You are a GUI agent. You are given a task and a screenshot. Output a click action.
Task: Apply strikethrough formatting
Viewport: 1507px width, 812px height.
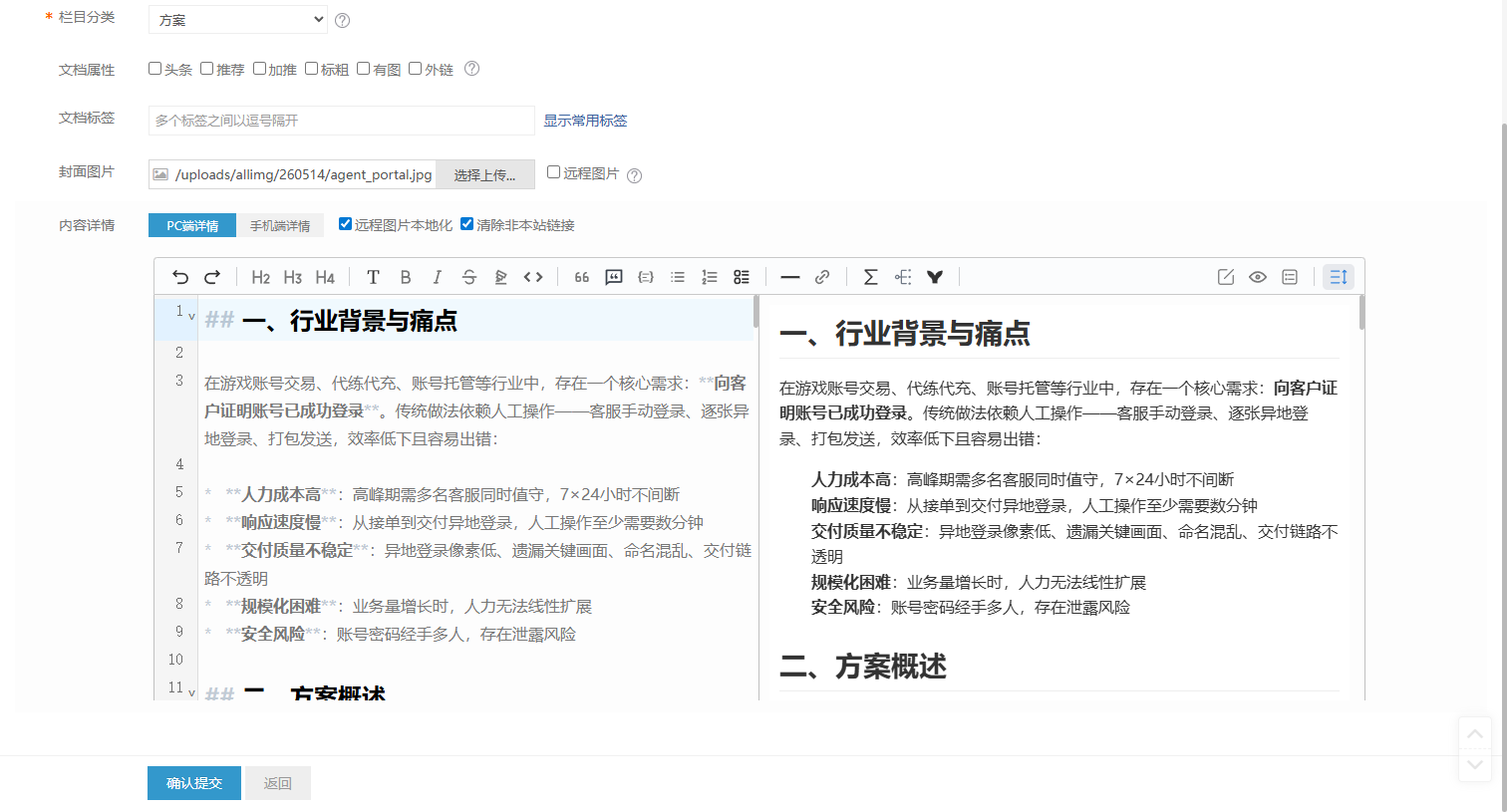click(469, 277)
